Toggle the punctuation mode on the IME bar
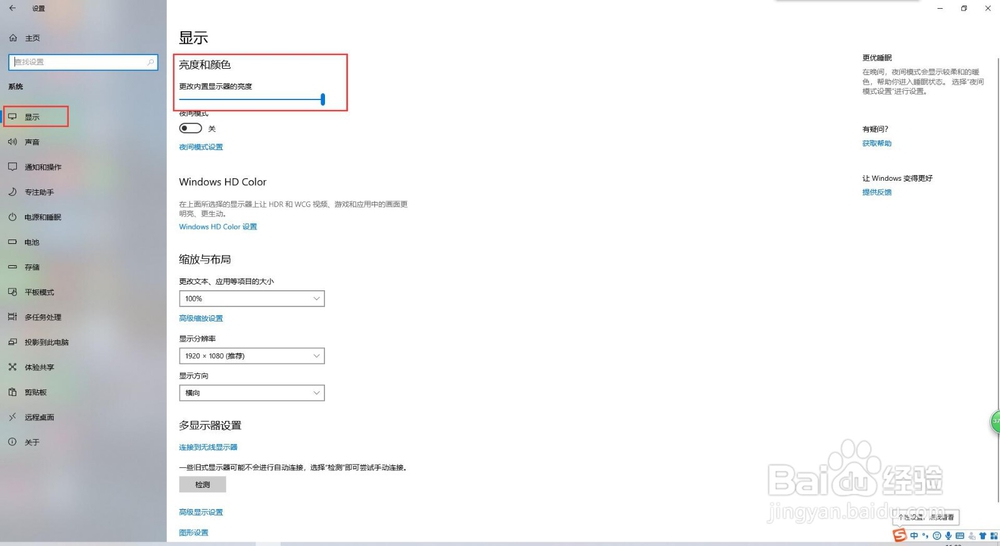1000x546 pixels. coord(925,536)
